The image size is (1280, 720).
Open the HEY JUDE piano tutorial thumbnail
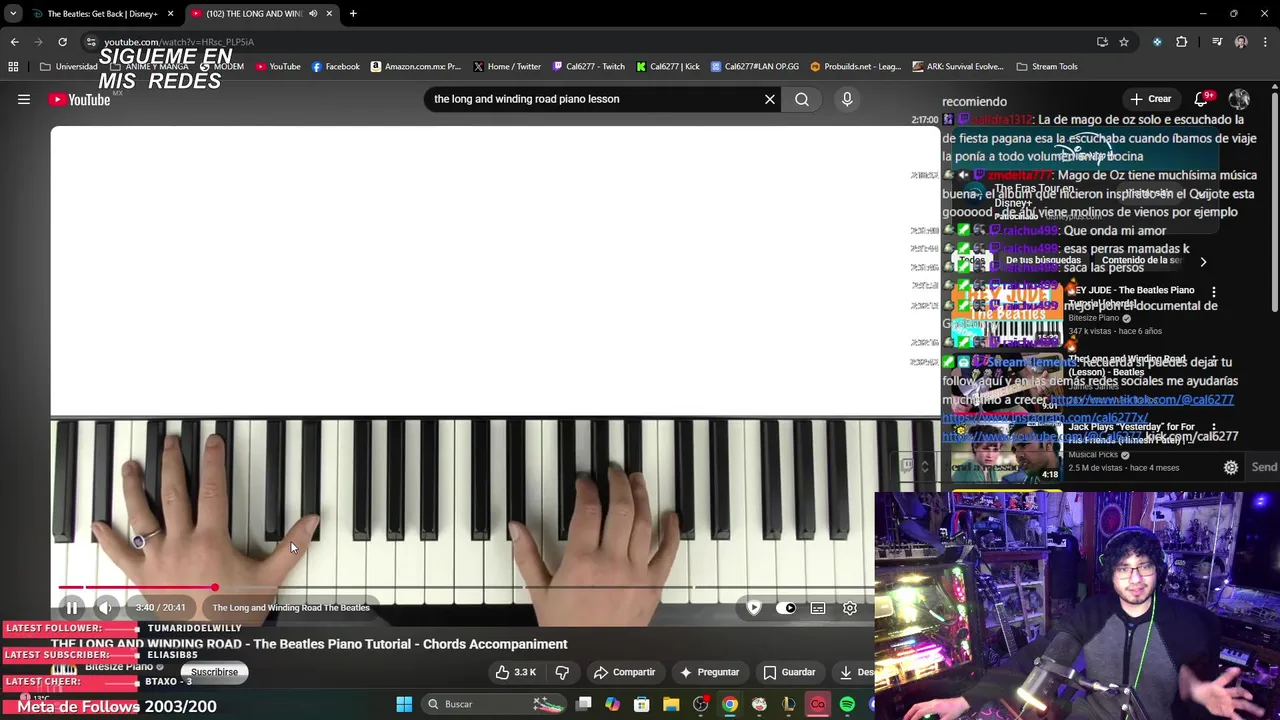(x=1007, y=314)
